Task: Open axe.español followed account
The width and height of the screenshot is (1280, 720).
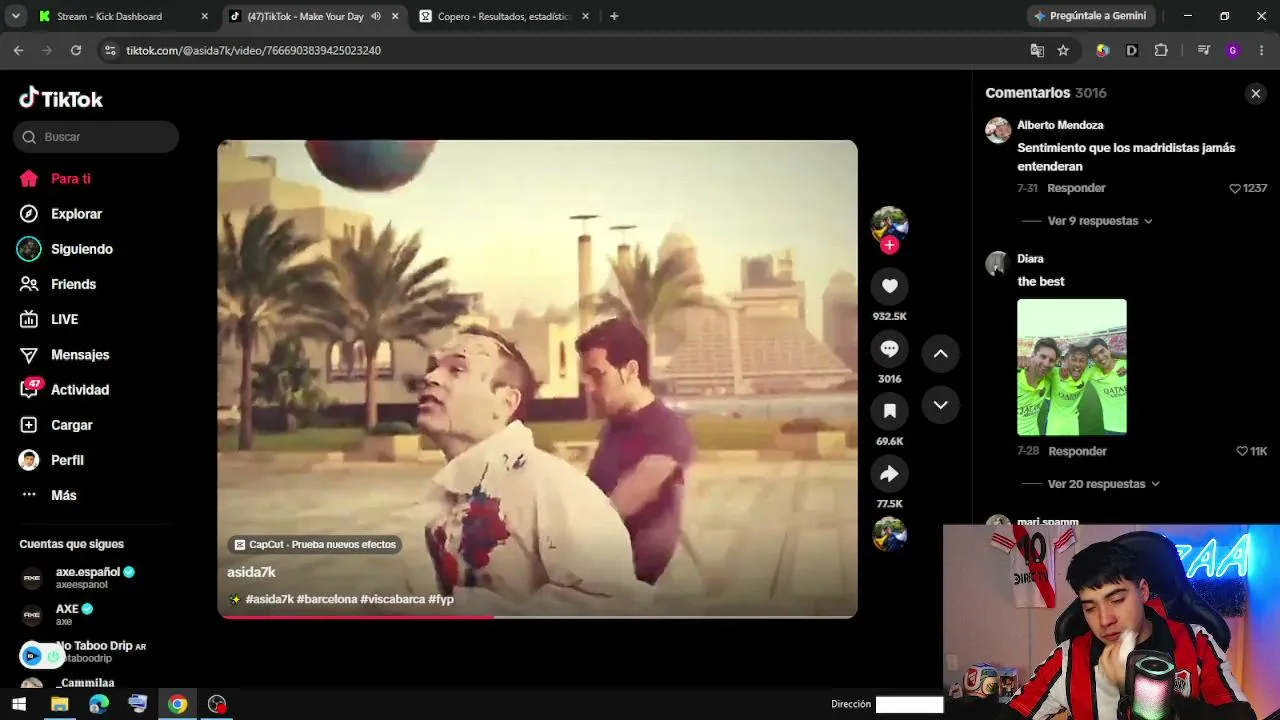Action: click(x=78, y=577)
